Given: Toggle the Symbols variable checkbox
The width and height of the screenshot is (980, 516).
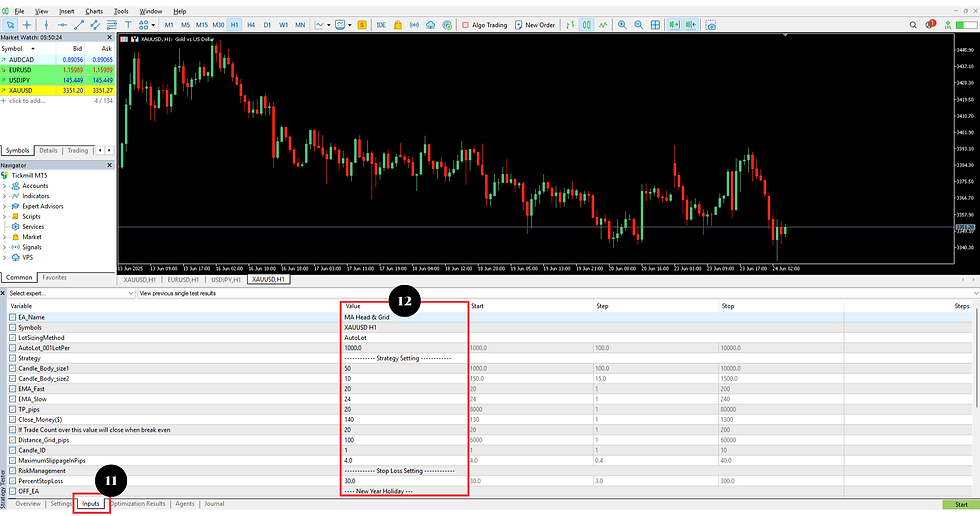Looking at the screenshot, I should 12,327.
